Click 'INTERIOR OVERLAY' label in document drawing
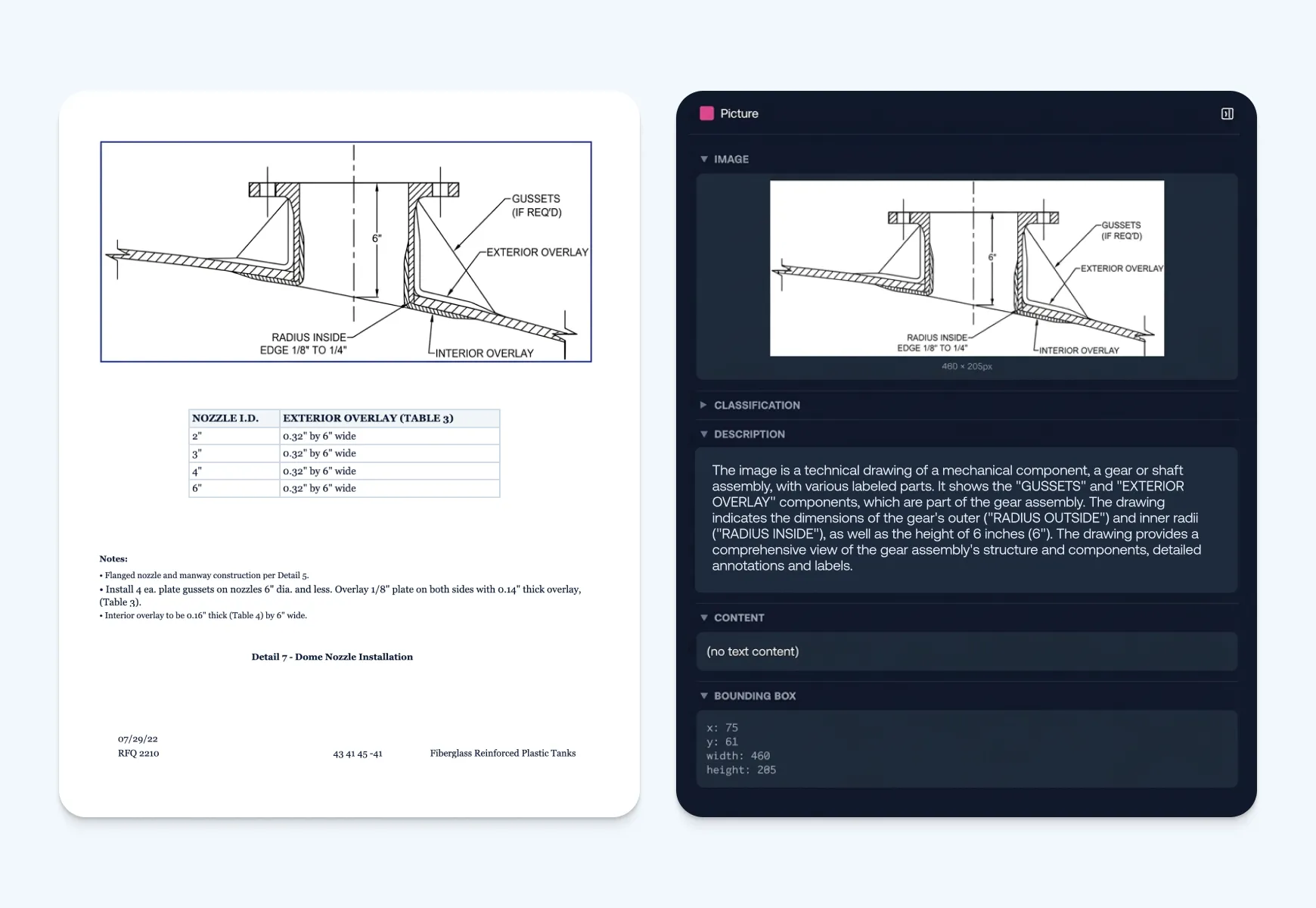 484,353
